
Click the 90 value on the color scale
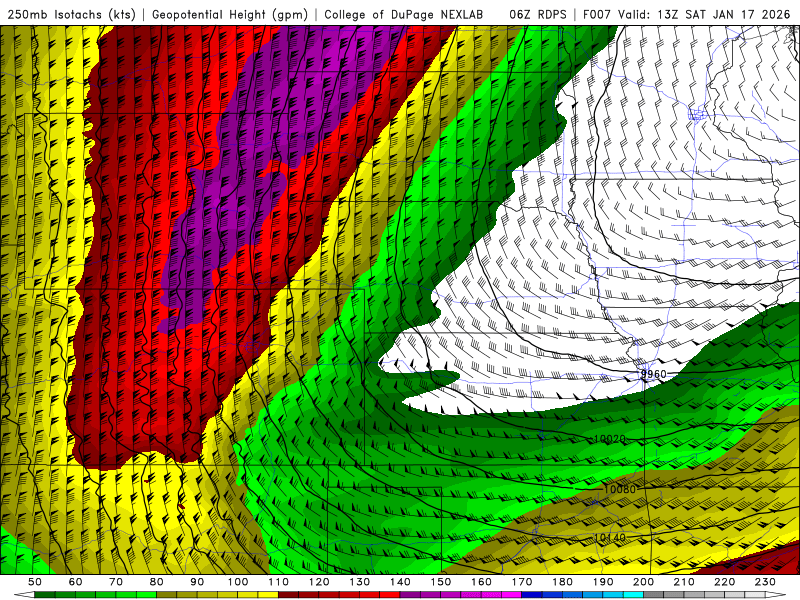click(x=197, y=582)
